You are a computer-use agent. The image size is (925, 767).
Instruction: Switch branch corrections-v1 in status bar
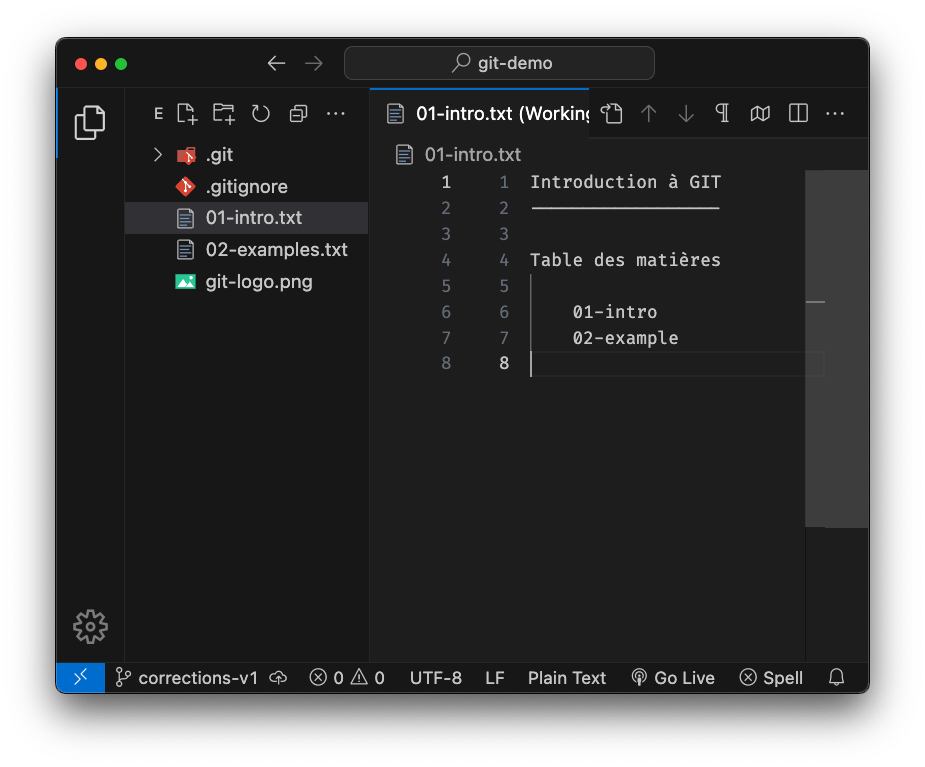tap(186, 678)
